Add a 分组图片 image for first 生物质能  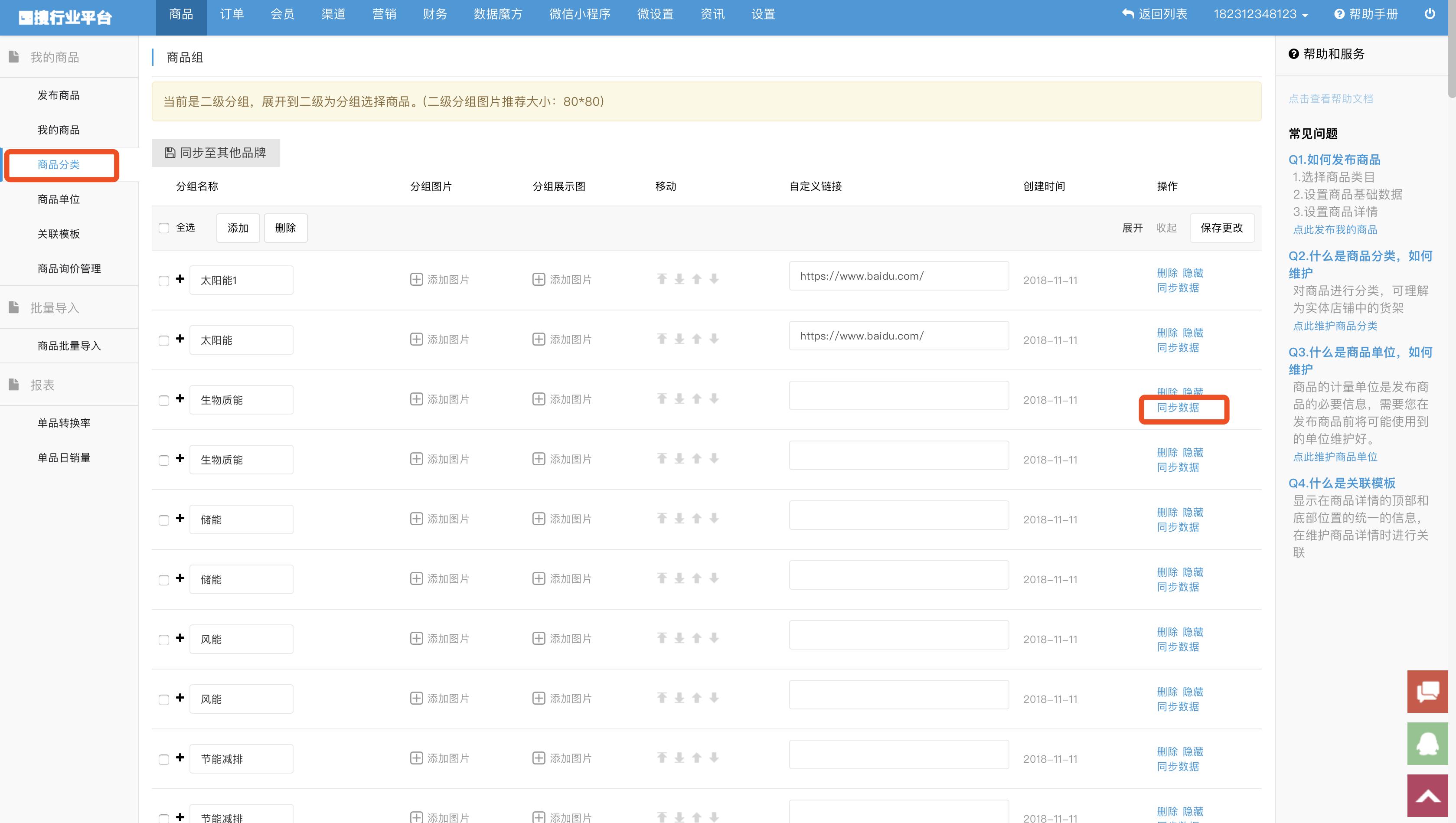[439, 399]
